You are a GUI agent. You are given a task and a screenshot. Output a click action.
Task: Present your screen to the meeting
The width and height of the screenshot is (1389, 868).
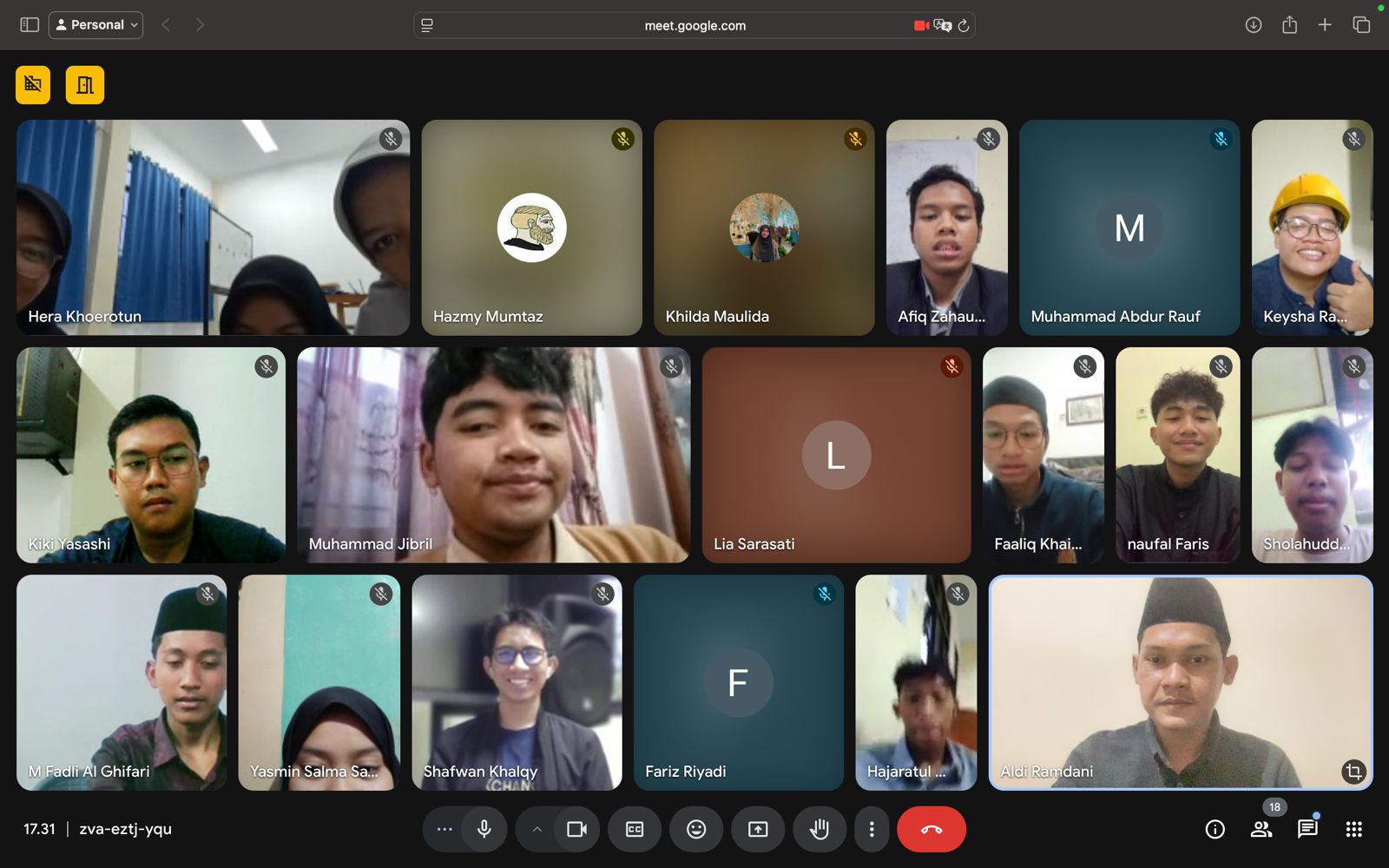pyautogui.click(x=758, y=829)
